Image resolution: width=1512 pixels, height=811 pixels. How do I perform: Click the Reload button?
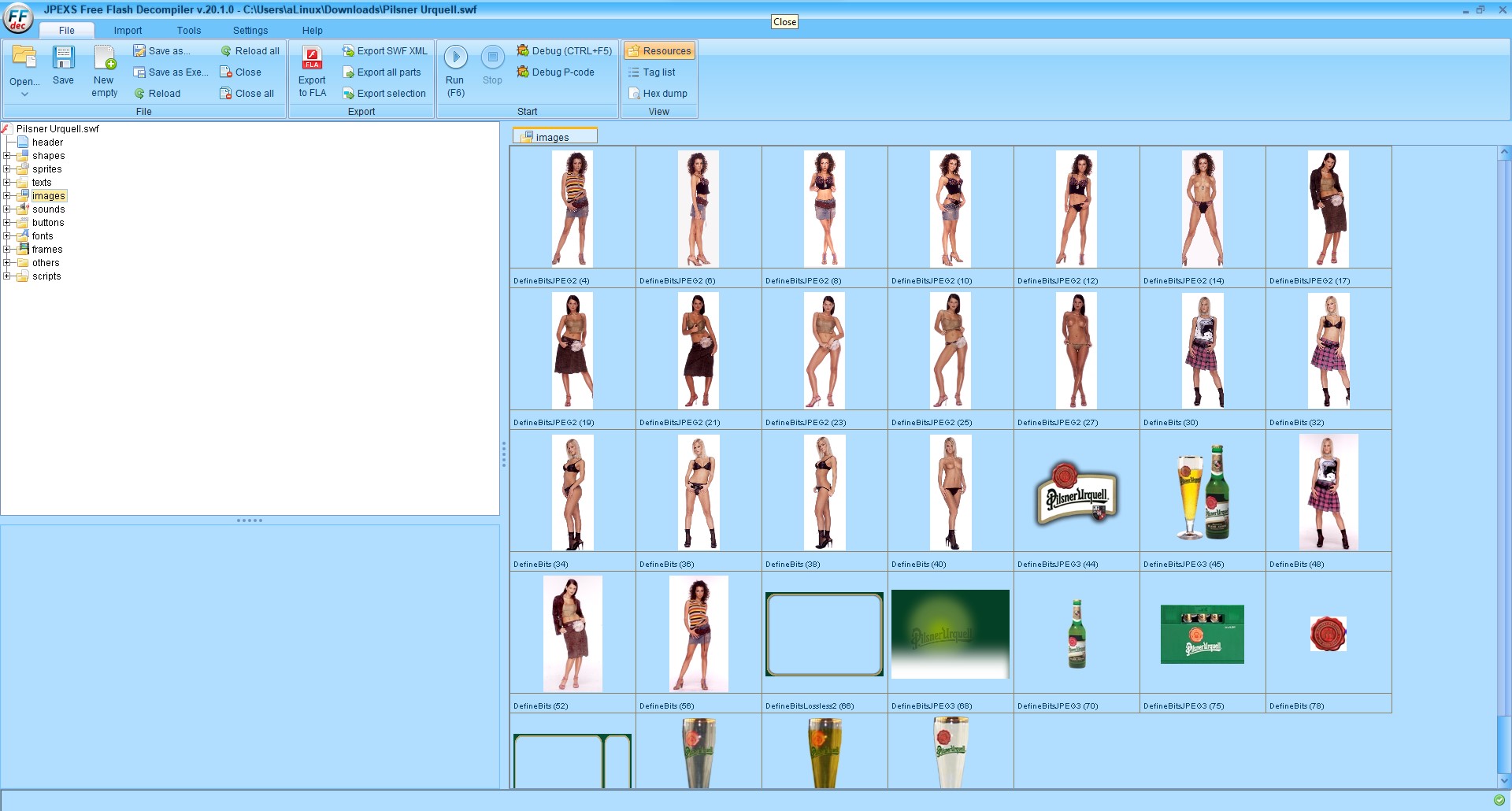click(x=157, y=94)
